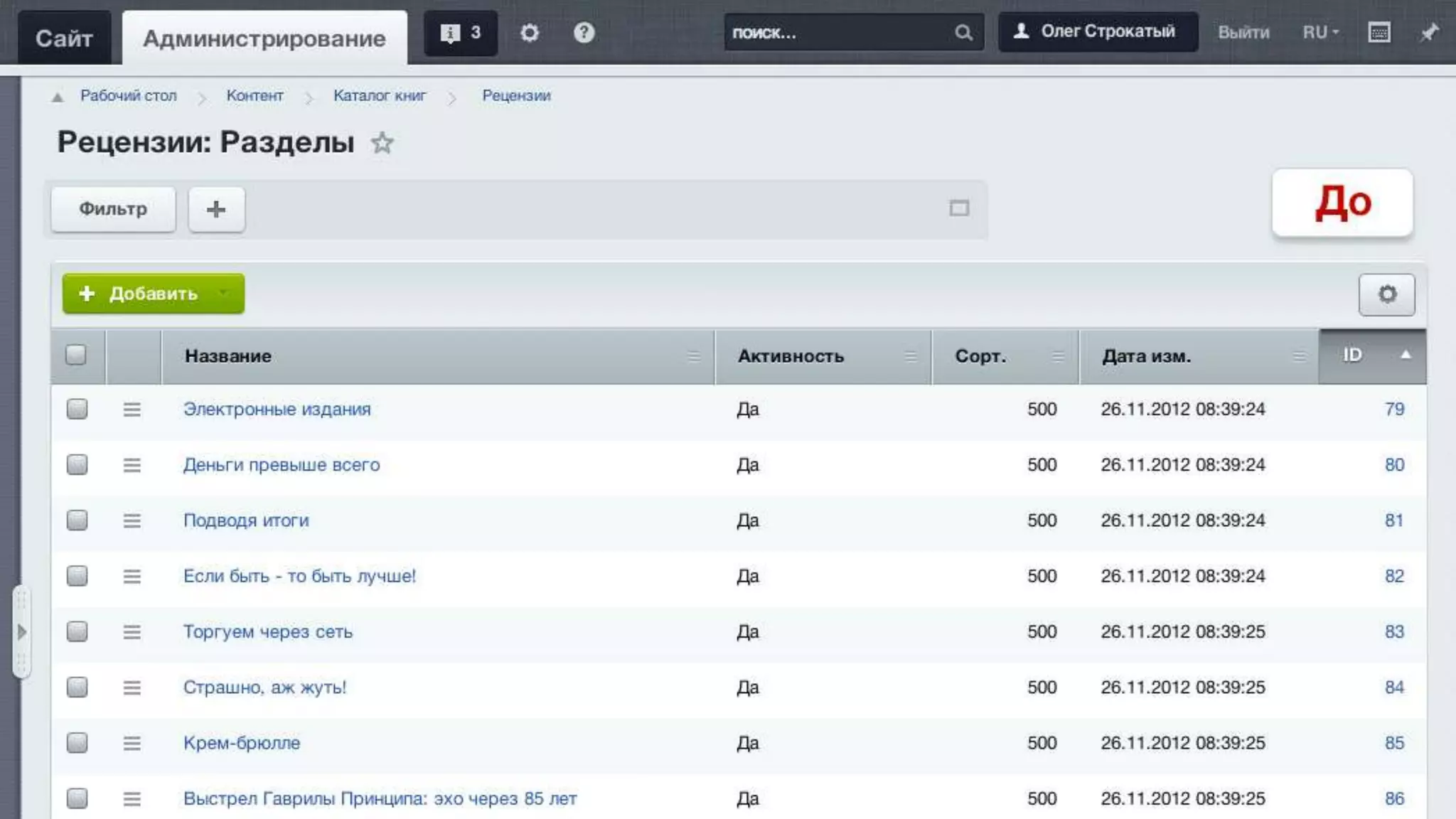The height and width of the screenshot is (819, 1456).
Task: Open action menu for Электронные издания row
Action: (132, 409)
